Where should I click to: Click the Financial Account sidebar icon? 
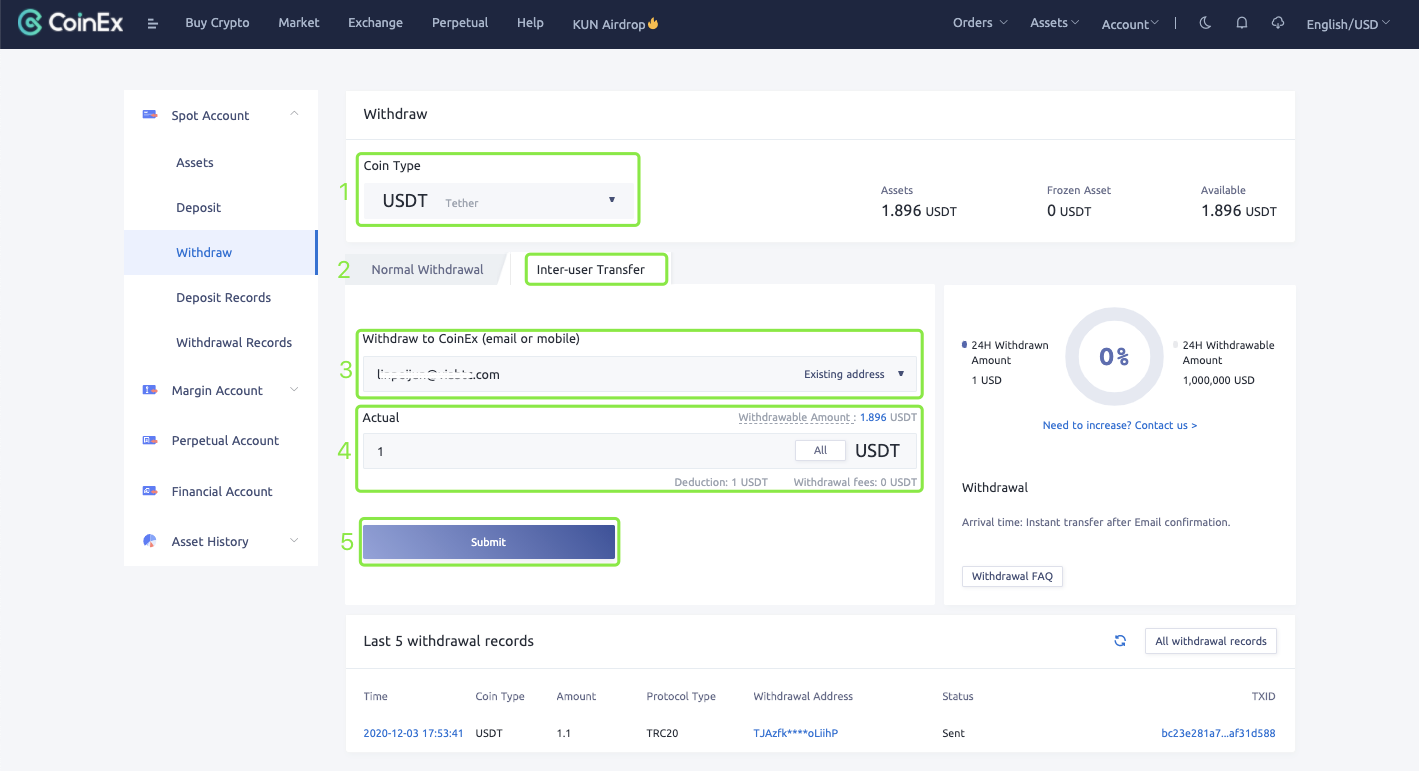(x=150, y=491)
